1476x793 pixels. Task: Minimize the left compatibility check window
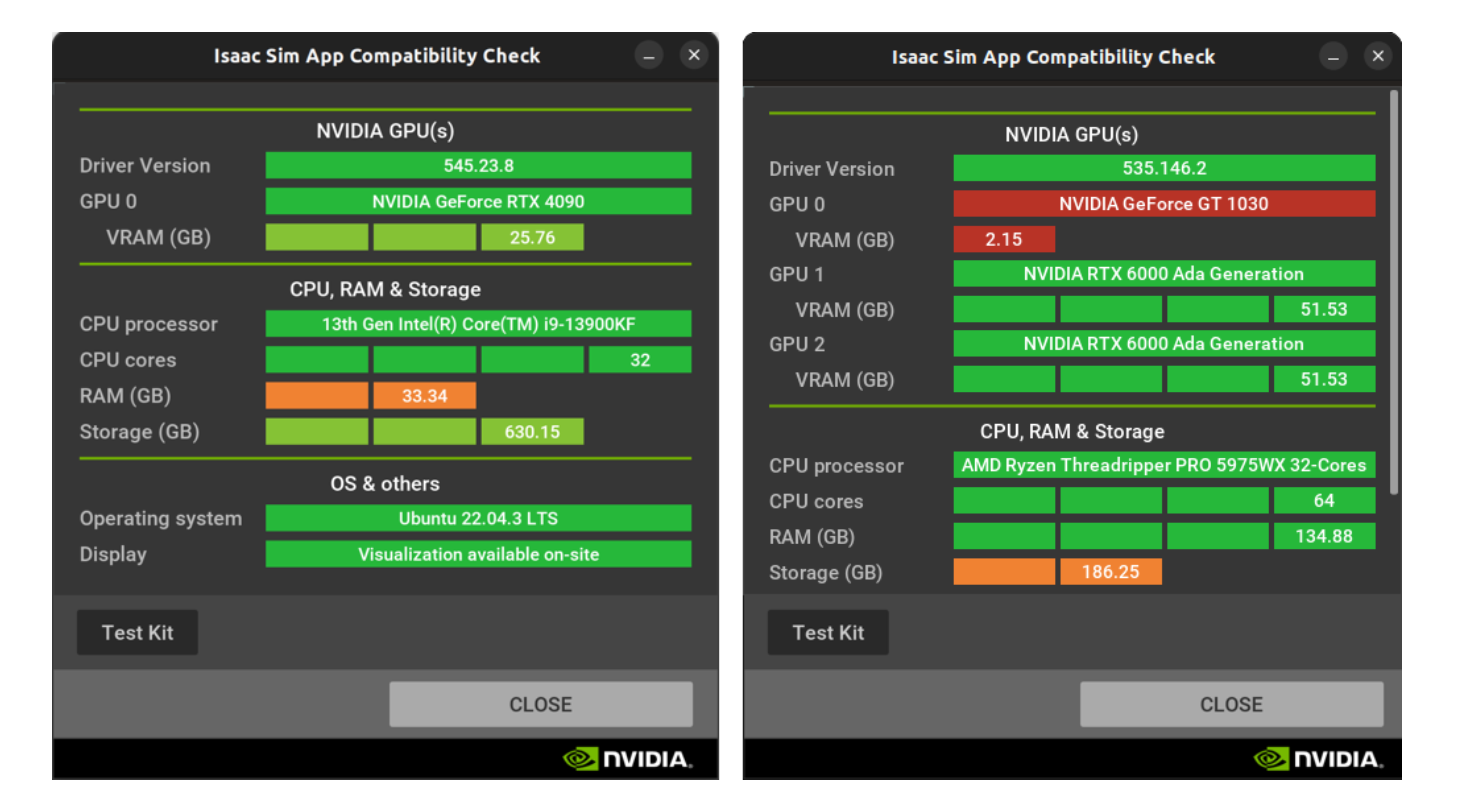click(649, 56)
